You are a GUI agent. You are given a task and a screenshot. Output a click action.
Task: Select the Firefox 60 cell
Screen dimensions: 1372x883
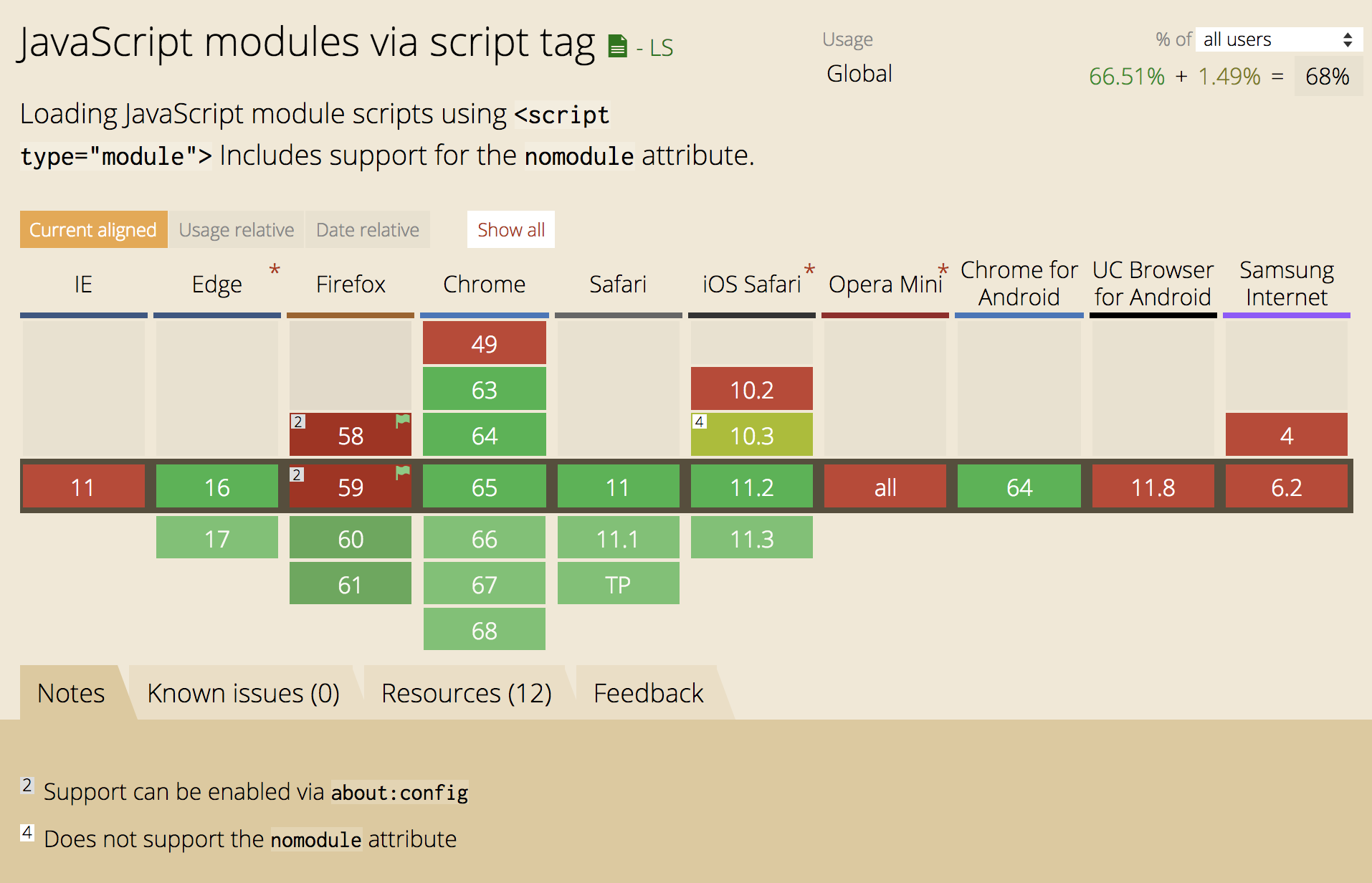click(x=351, y=538)
